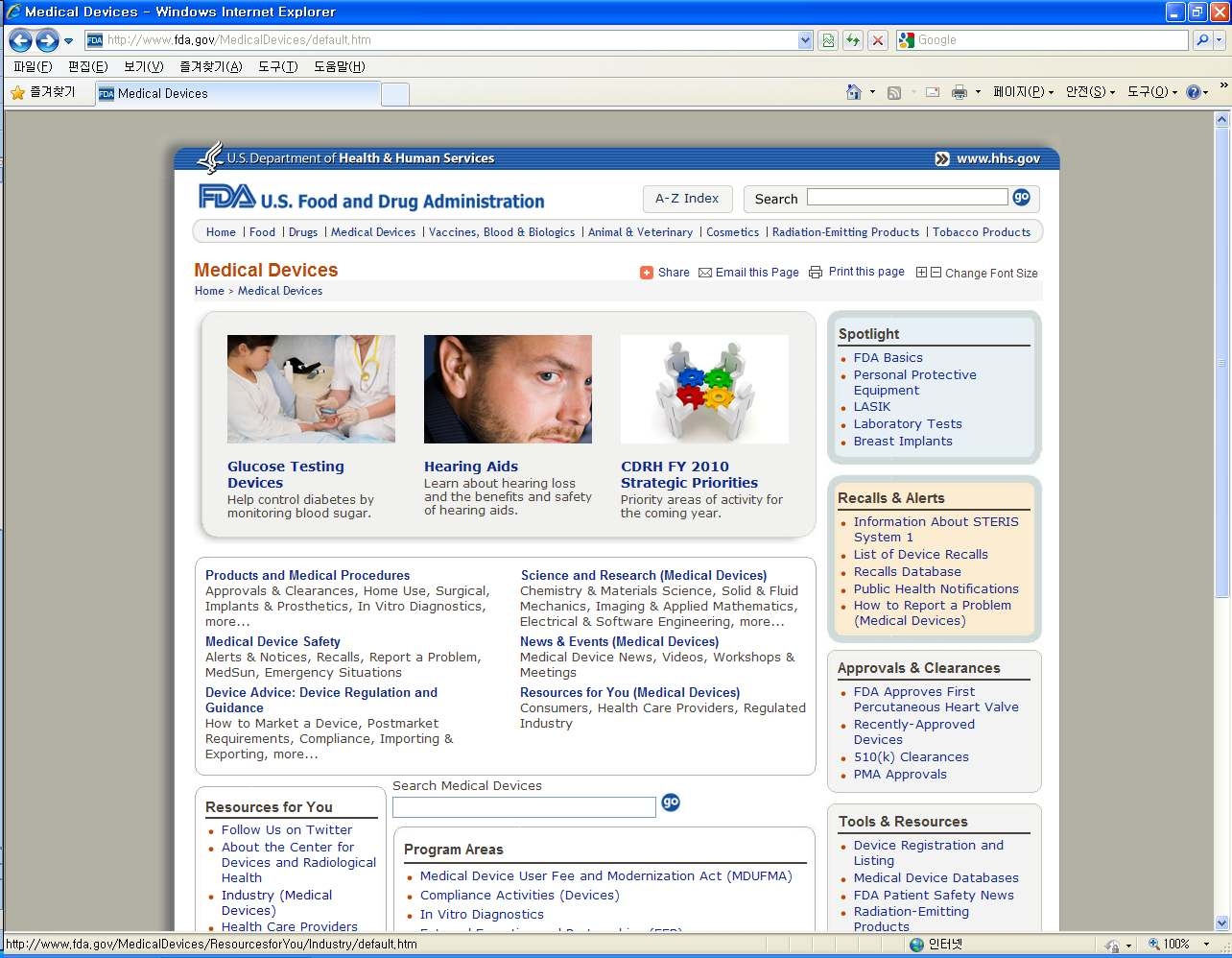Screen dimensions: 1232x958
Task: Click the scrollbar down arrow
Action: (1221, 922)
